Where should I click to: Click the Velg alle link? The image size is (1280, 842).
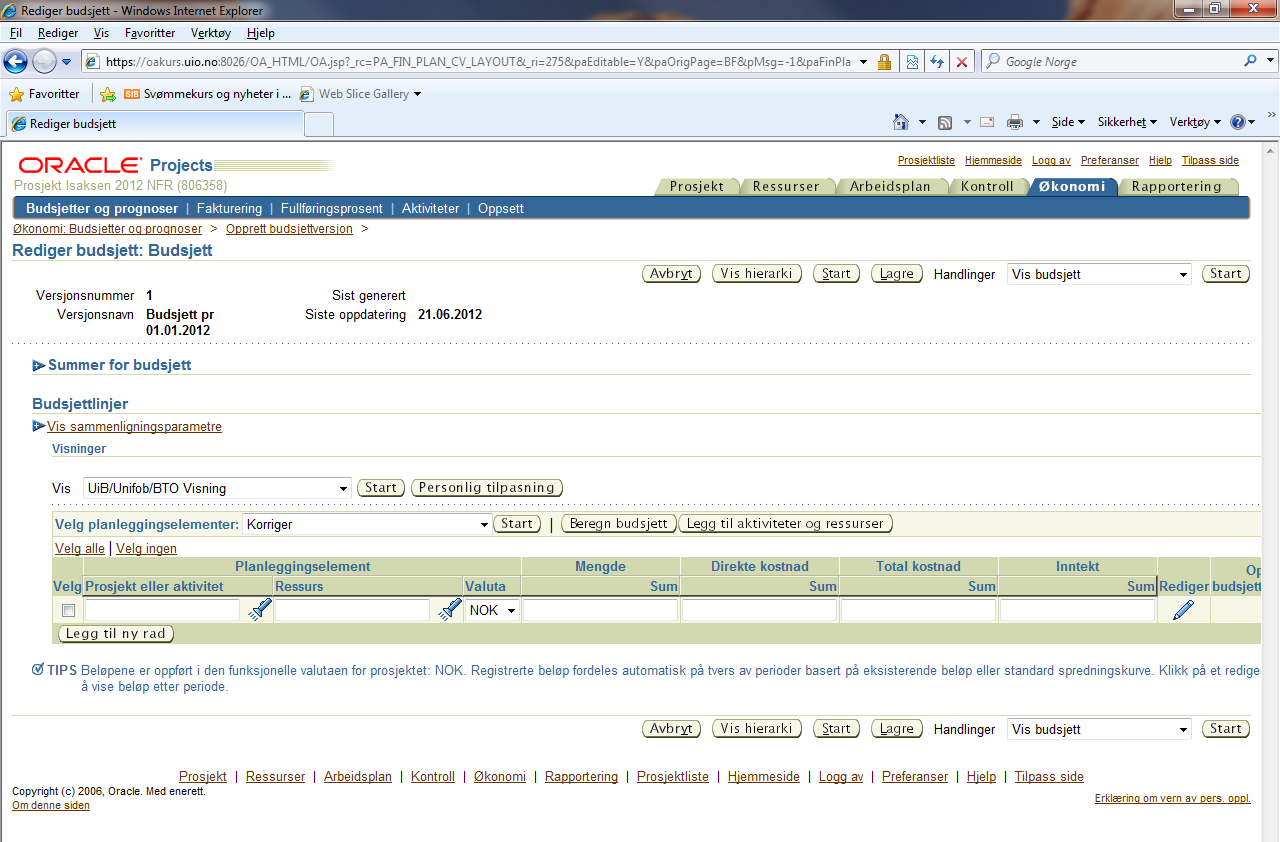[x=79, y=549]
